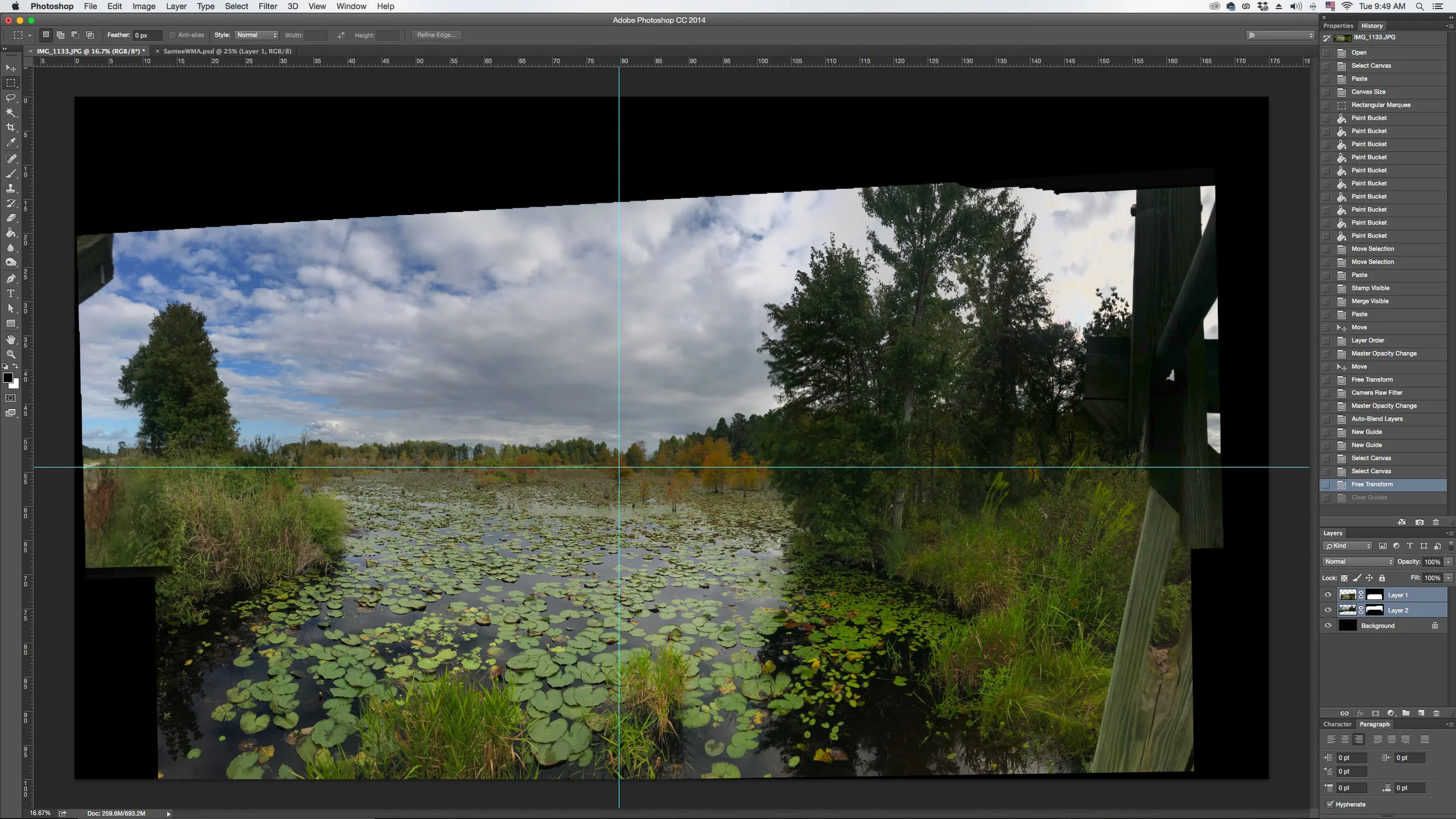Click the Camera Raw Filter history state

pos(1376,393)
